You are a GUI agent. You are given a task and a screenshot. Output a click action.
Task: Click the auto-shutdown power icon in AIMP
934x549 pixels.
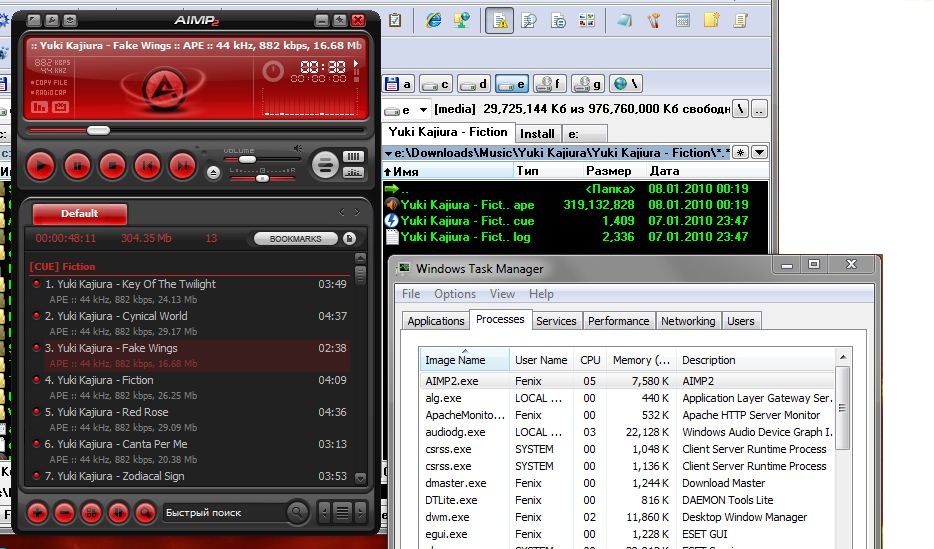pos(273,72)
